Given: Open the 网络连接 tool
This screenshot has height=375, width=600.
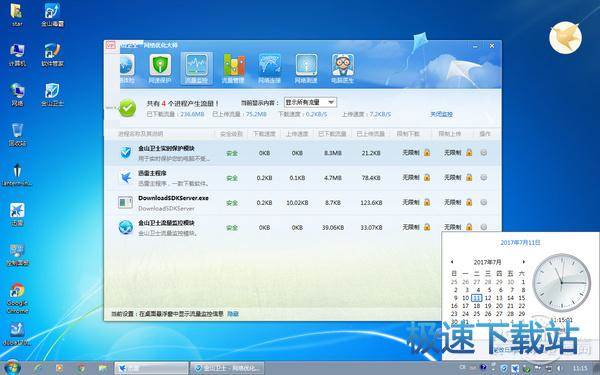Looking at the screenshot, I should tap(269, 69).
